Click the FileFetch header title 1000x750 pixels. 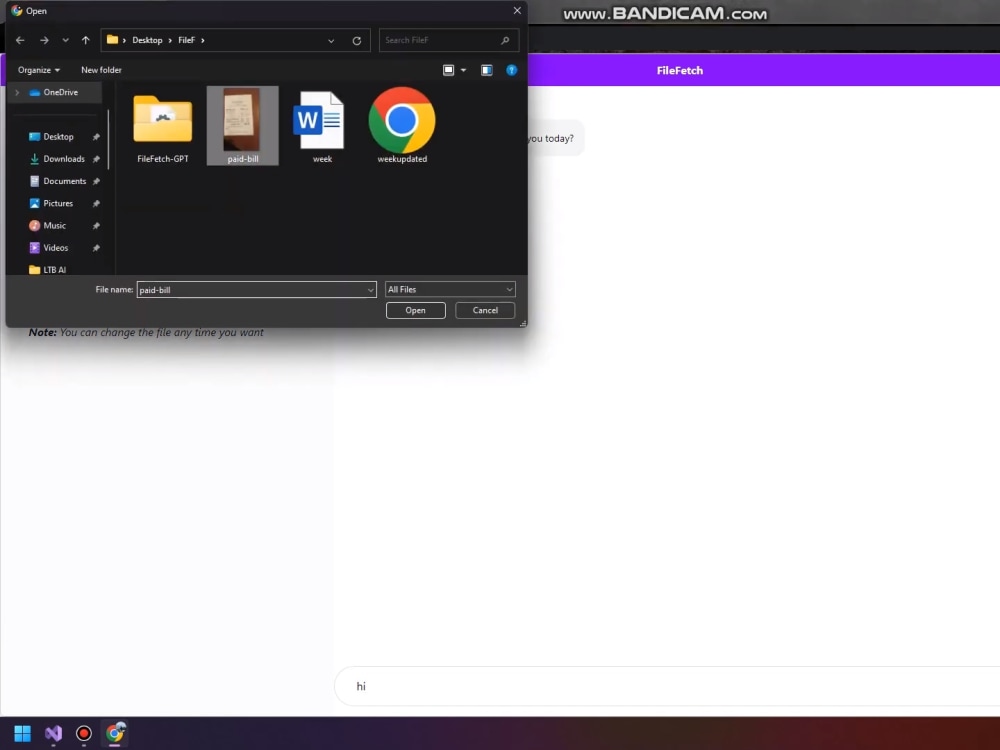[x=680, y=71]
